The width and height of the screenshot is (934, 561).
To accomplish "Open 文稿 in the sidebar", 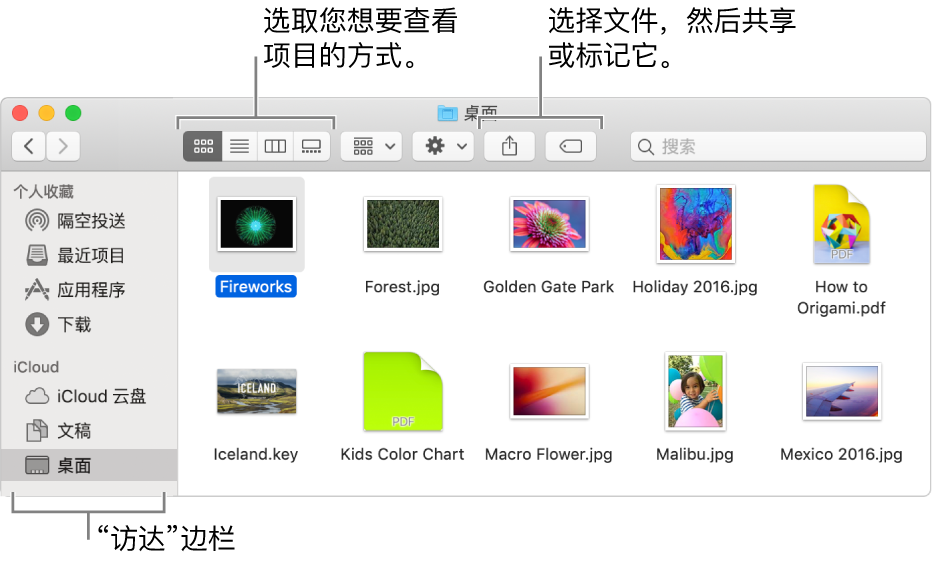I will [x=89, y=431].
